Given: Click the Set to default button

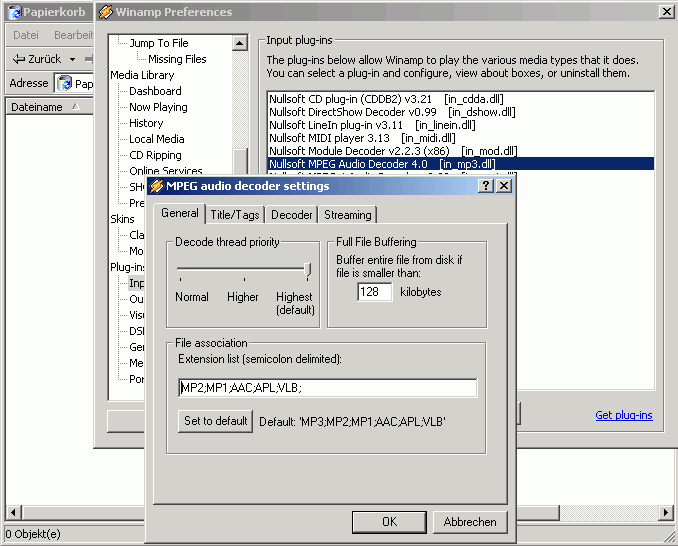Looking at the screenshot, I should (215, 421).
